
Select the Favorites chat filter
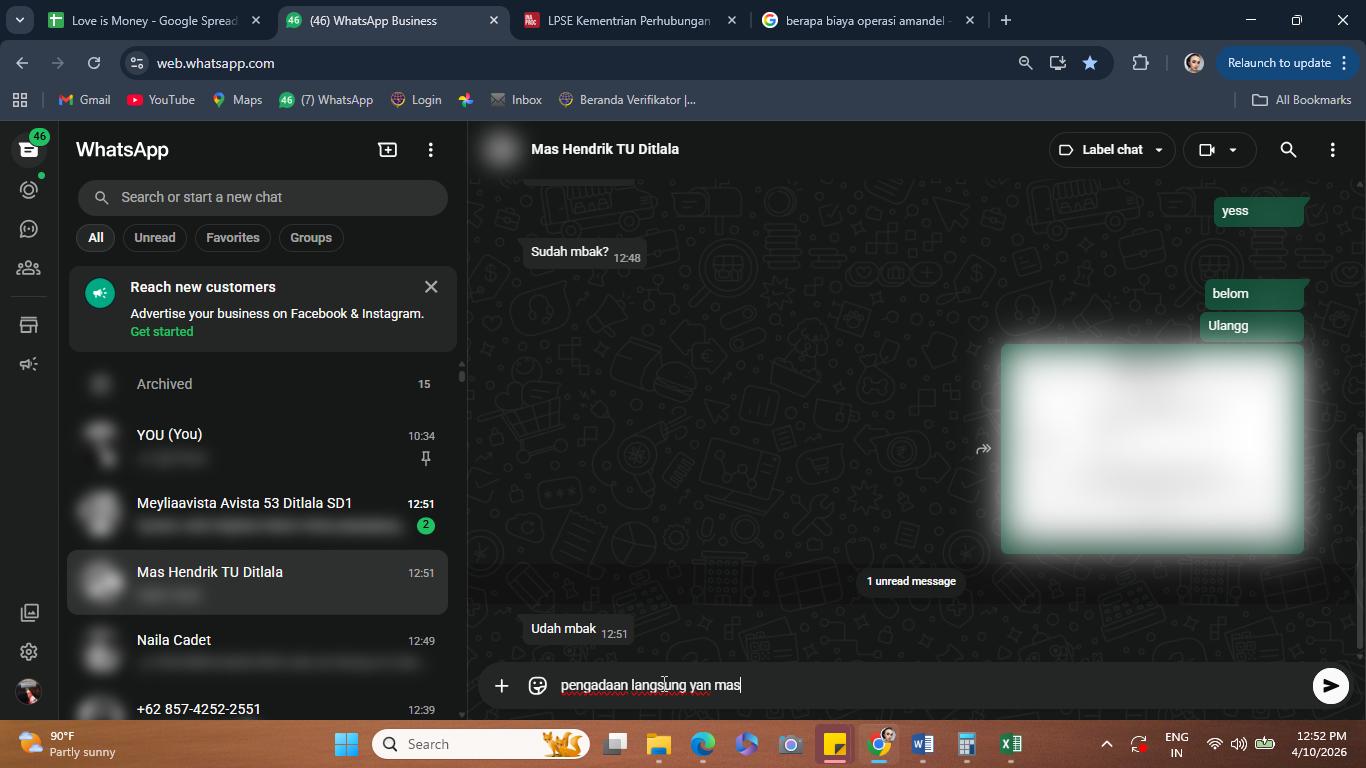(x=232, y=238)
